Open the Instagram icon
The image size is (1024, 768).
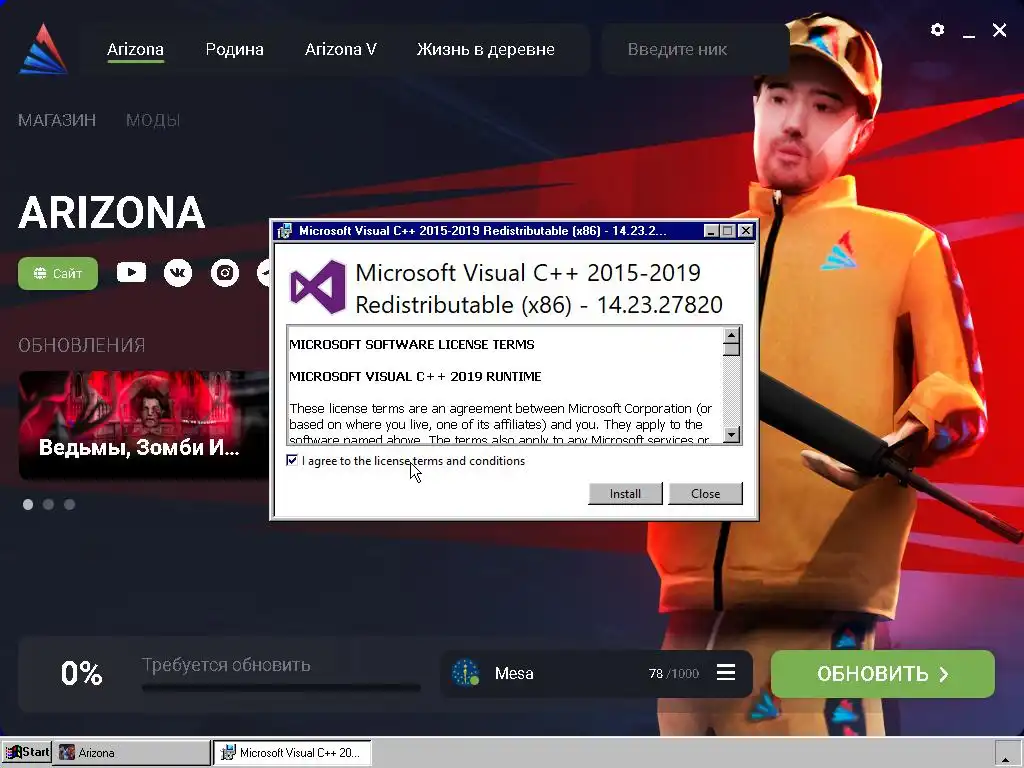tap(225, 272)
